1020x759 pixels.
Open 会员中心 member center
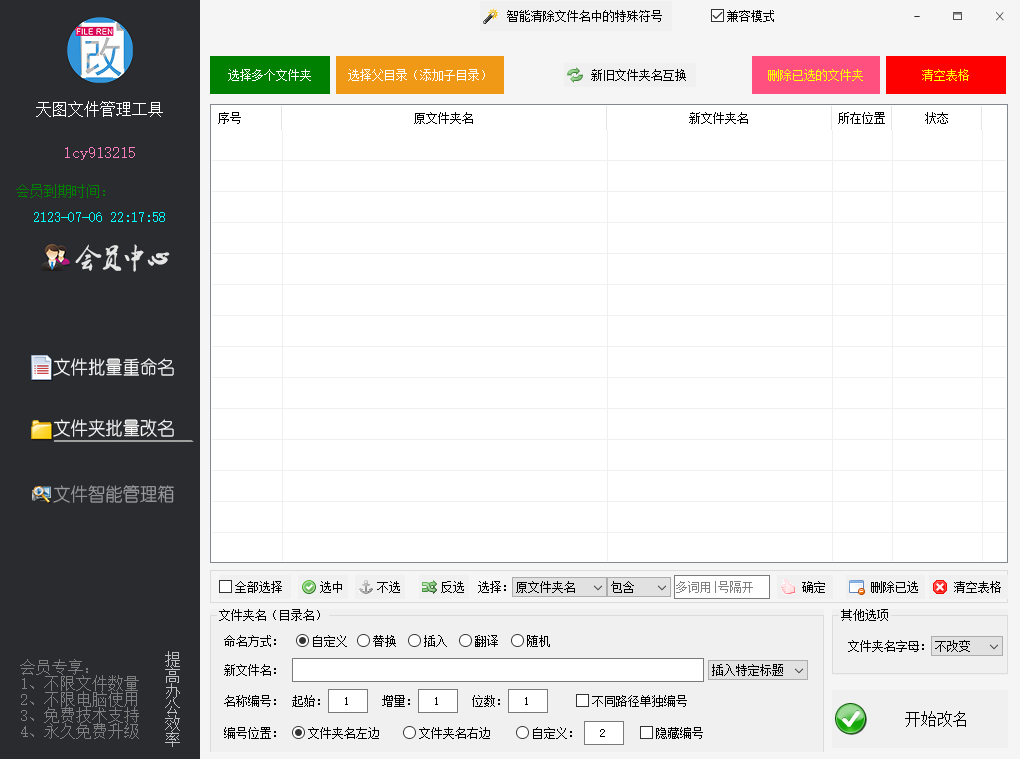coord(106,259)
